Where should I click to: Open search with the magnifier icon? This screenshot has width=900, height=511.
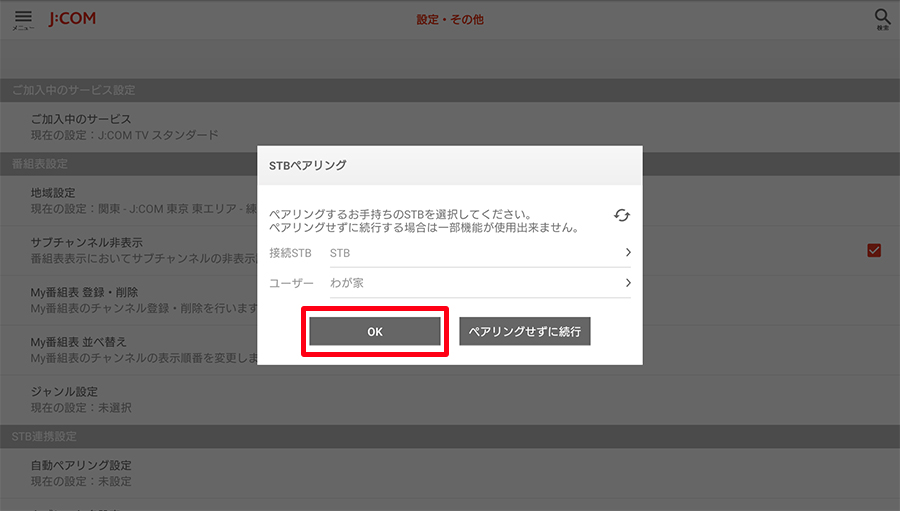(882, 20)
